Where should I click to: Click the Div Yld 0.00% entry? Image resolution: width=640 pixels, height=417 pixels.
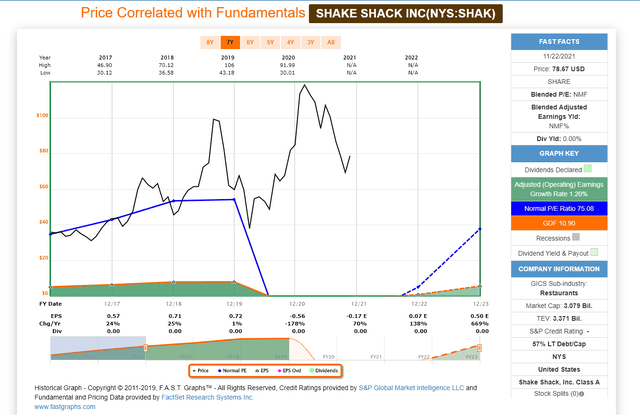point(559,139)
